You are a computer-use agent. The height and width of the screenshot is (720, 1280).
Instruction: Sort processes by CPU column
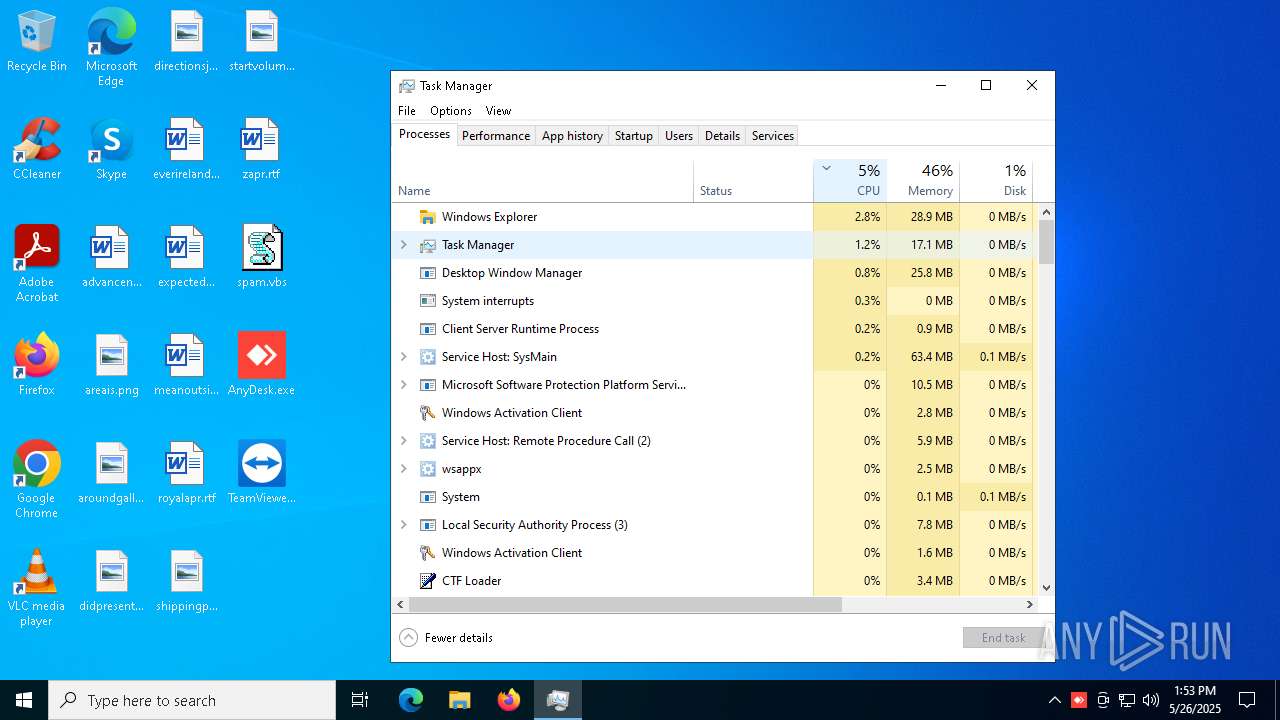coord(850,180)
